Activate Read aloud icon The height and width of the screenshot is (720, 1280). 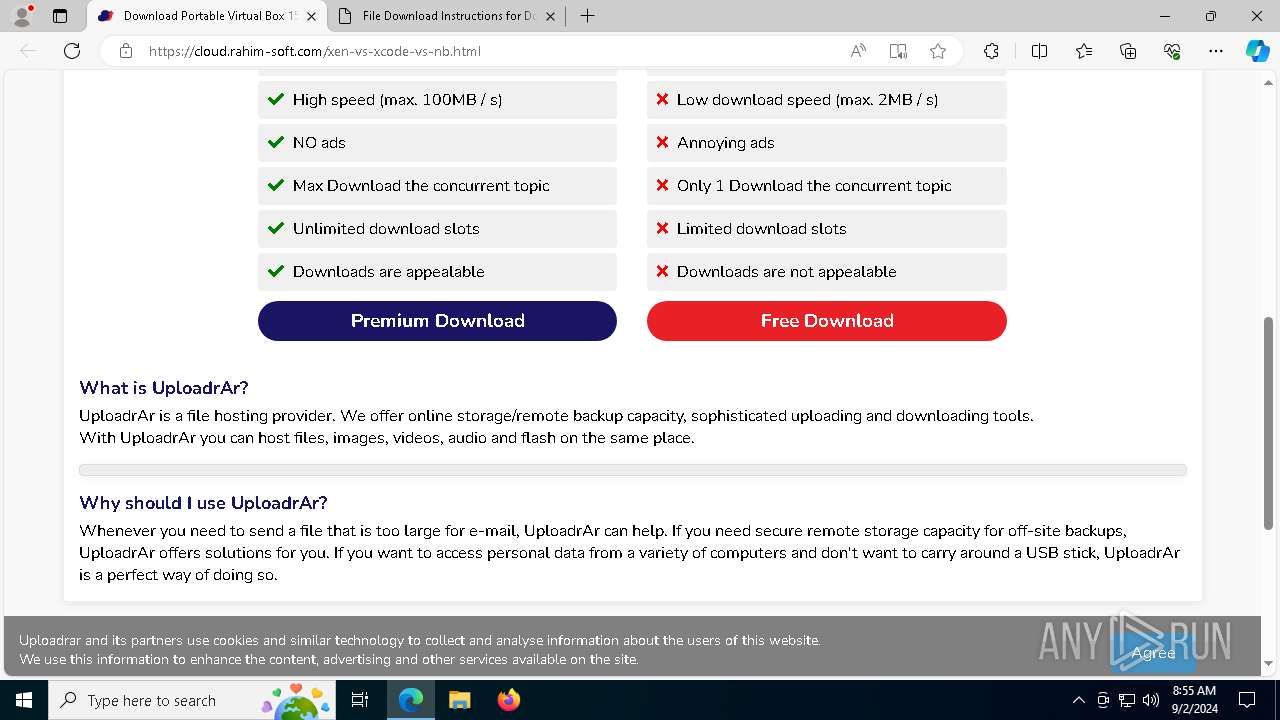(x=858, y=51)
